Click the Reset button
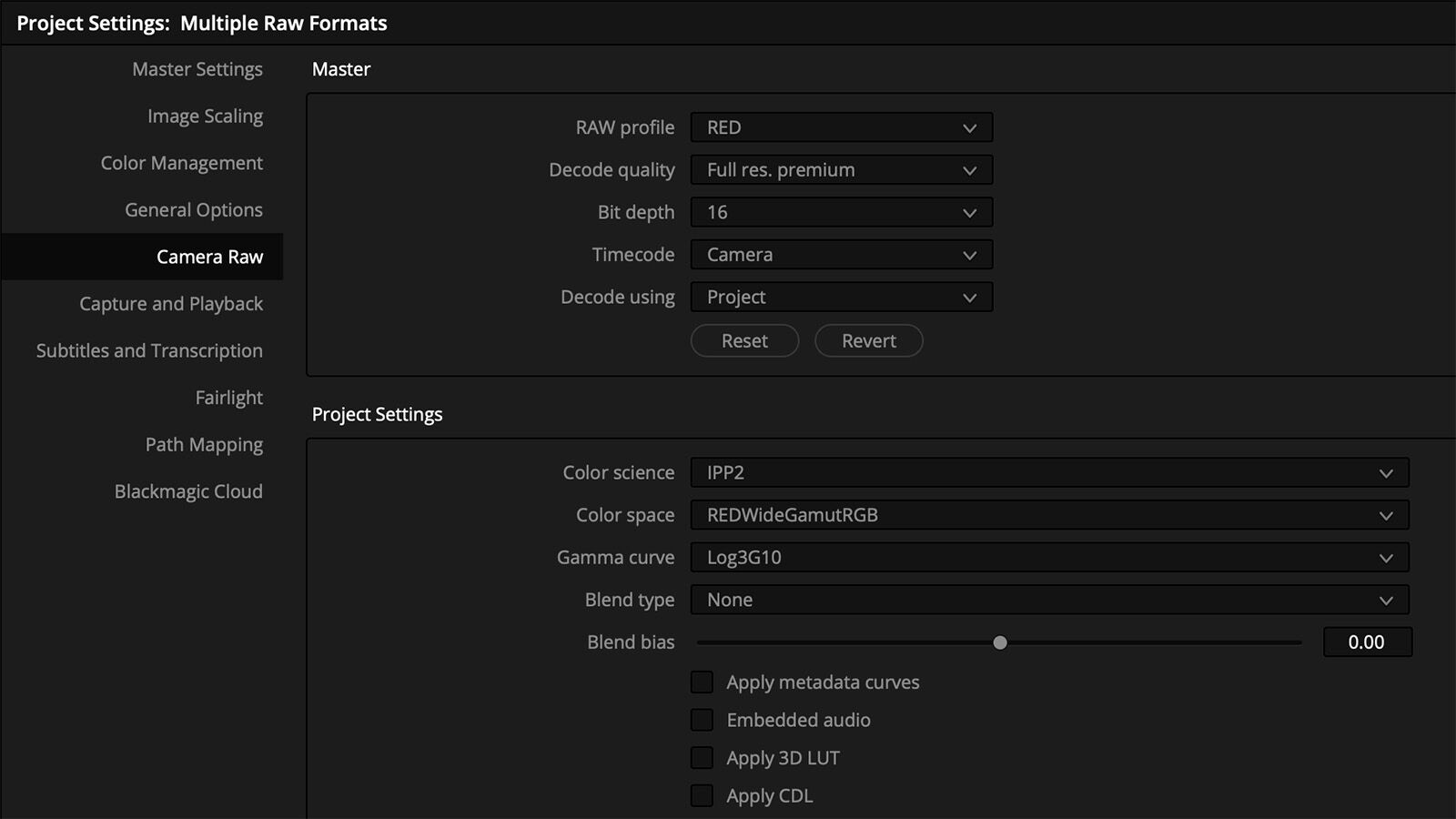 [744, 340]
